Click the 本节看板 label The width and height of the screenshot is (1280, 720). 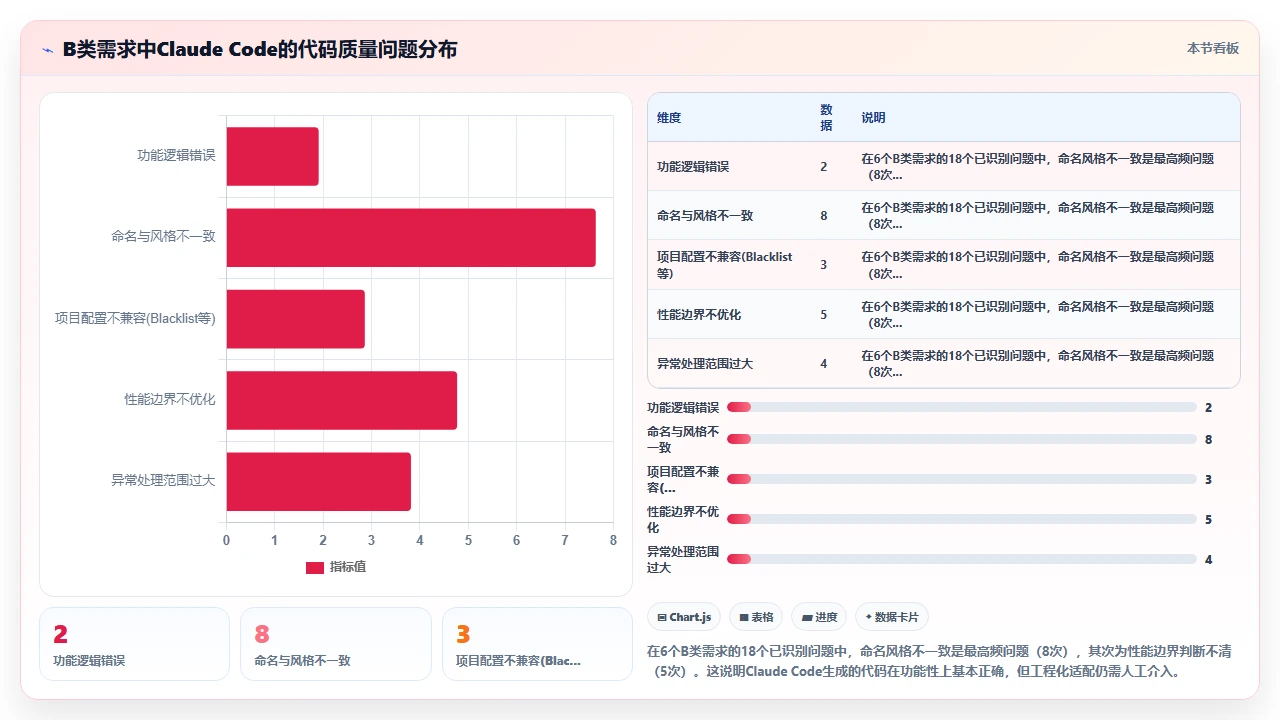[1212, 48]
